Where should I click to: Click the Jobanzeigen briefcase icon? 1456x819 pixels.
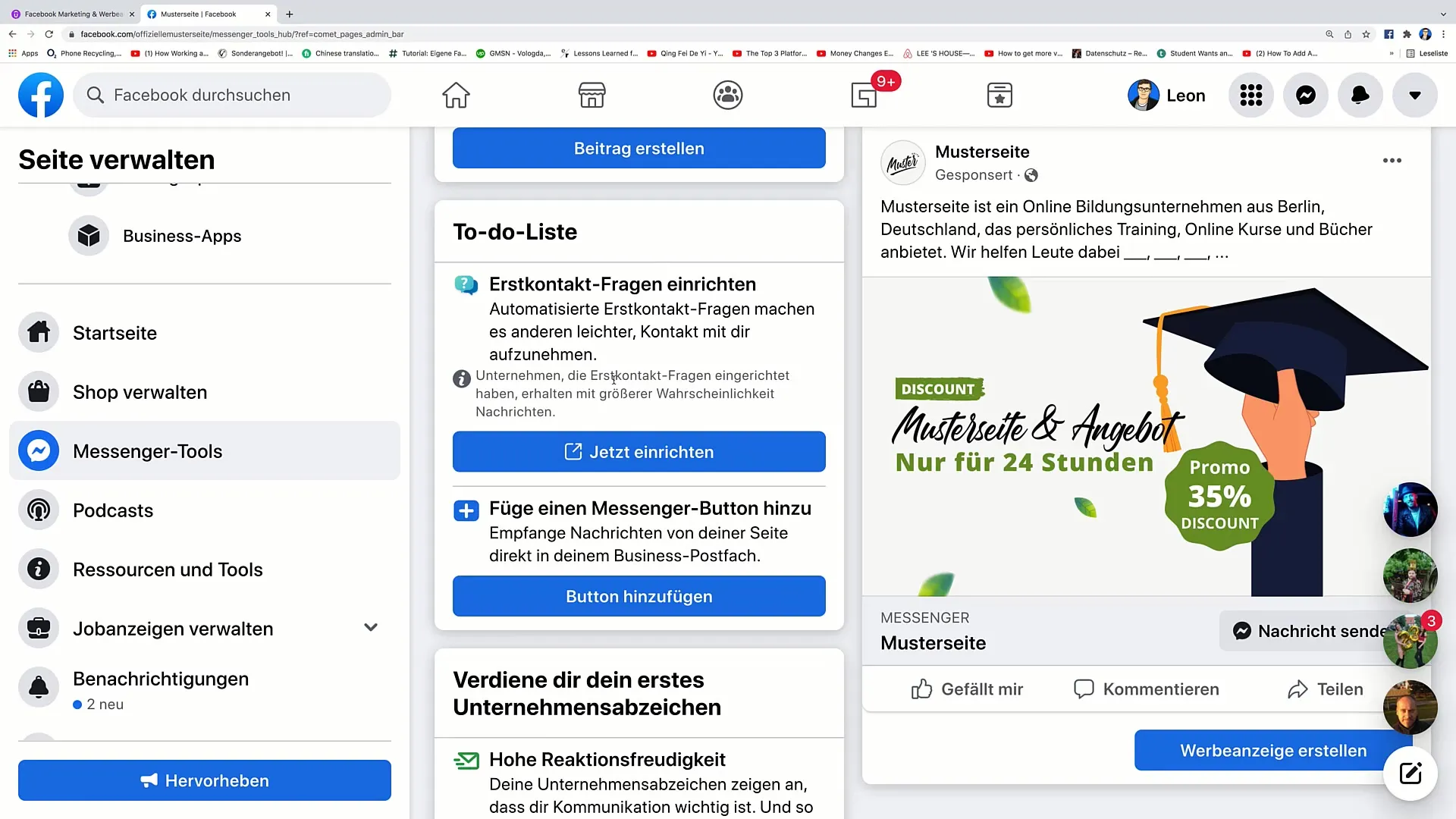click(39, 628)
